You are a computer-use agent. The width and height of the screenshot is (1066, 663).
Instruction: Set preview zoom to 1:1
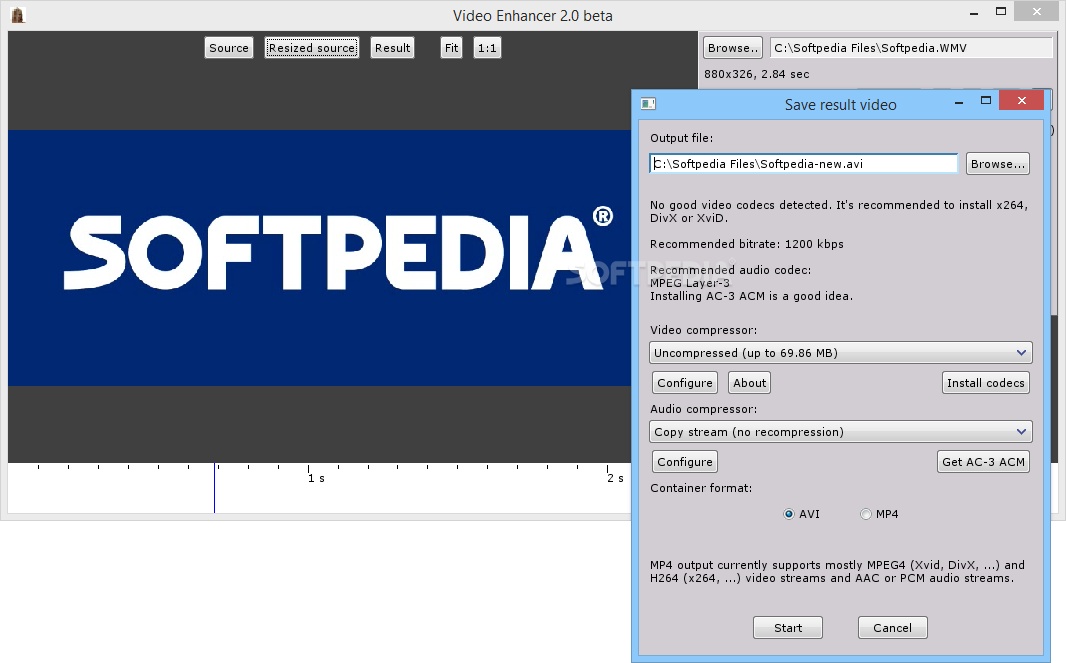coord(487,48)
